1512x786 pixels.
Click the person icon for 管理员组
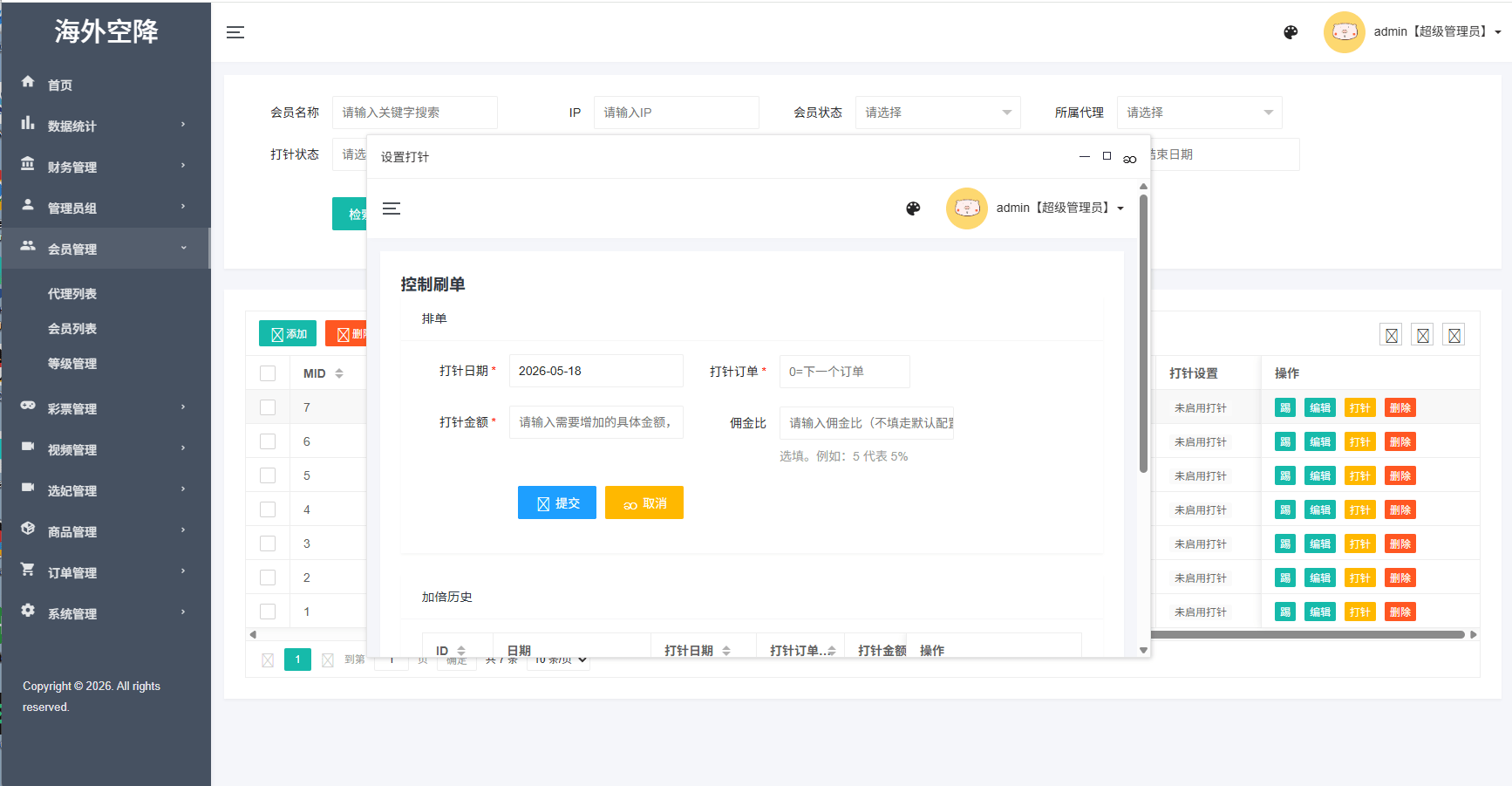(x=28, y=205)
